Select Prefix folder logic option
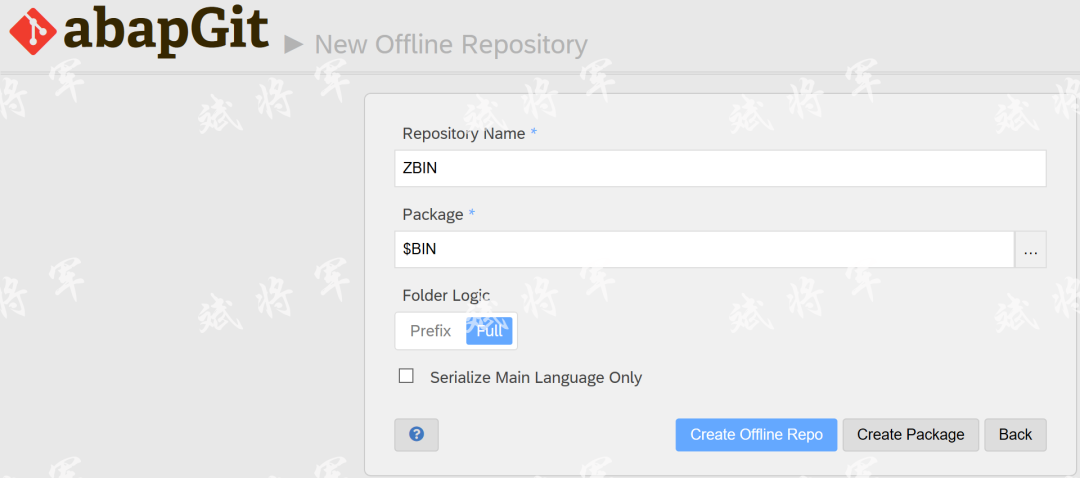 tap(430, 331)
